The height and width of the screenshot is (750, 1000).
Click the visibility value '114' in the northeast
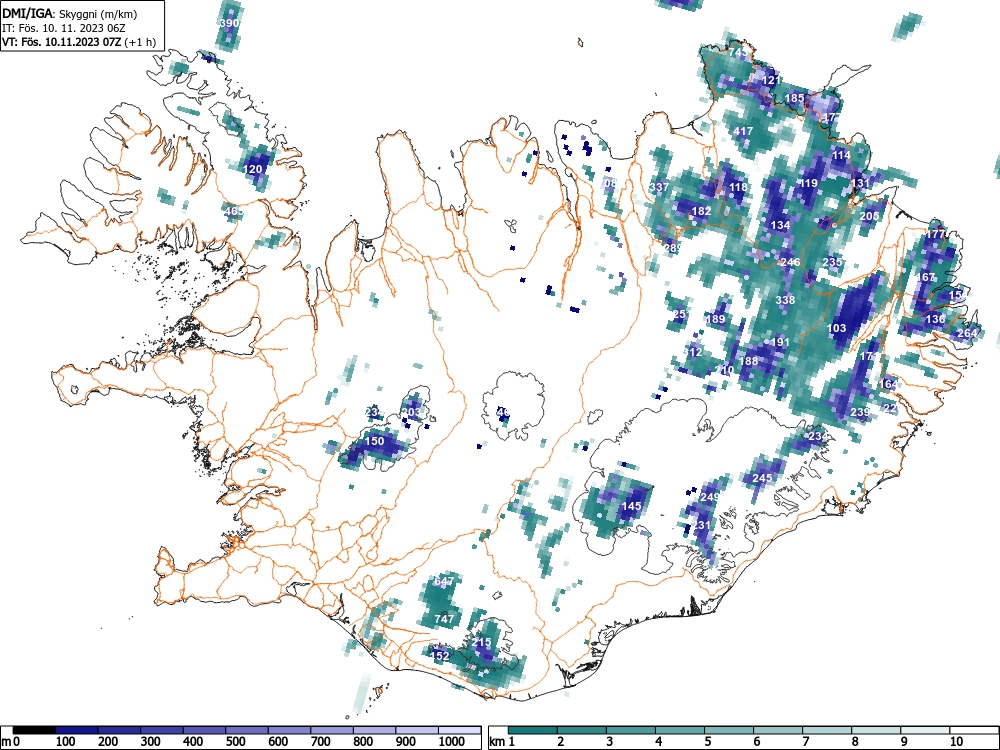842,155
